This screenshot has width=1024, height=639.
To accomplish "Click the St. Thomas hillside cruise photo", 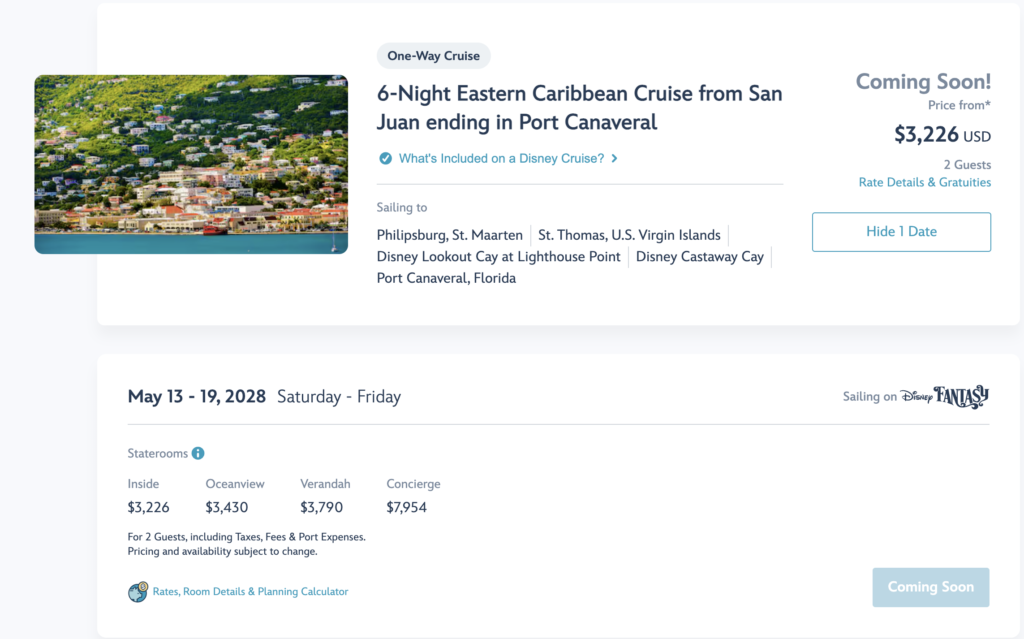I will click(191, 164).
